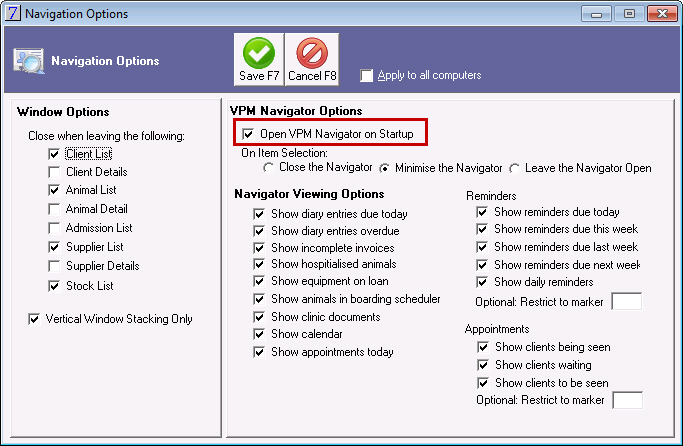Close the Navigation Options window
683x446 pixels.
(x=662, y=14)
